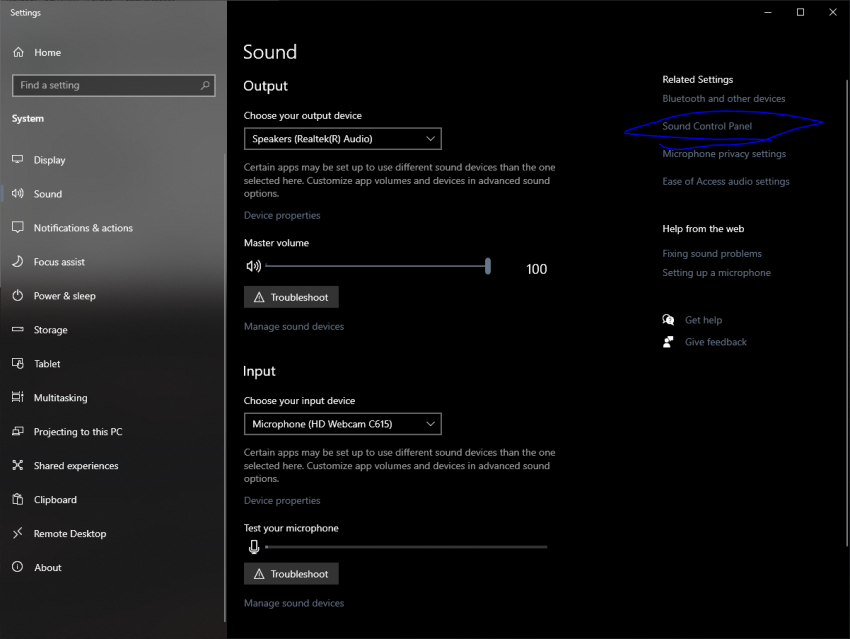Open Remote Desktop via its sidebar icon
The height and width of the screenshot is (639, 850).
[x=18, y=533]
